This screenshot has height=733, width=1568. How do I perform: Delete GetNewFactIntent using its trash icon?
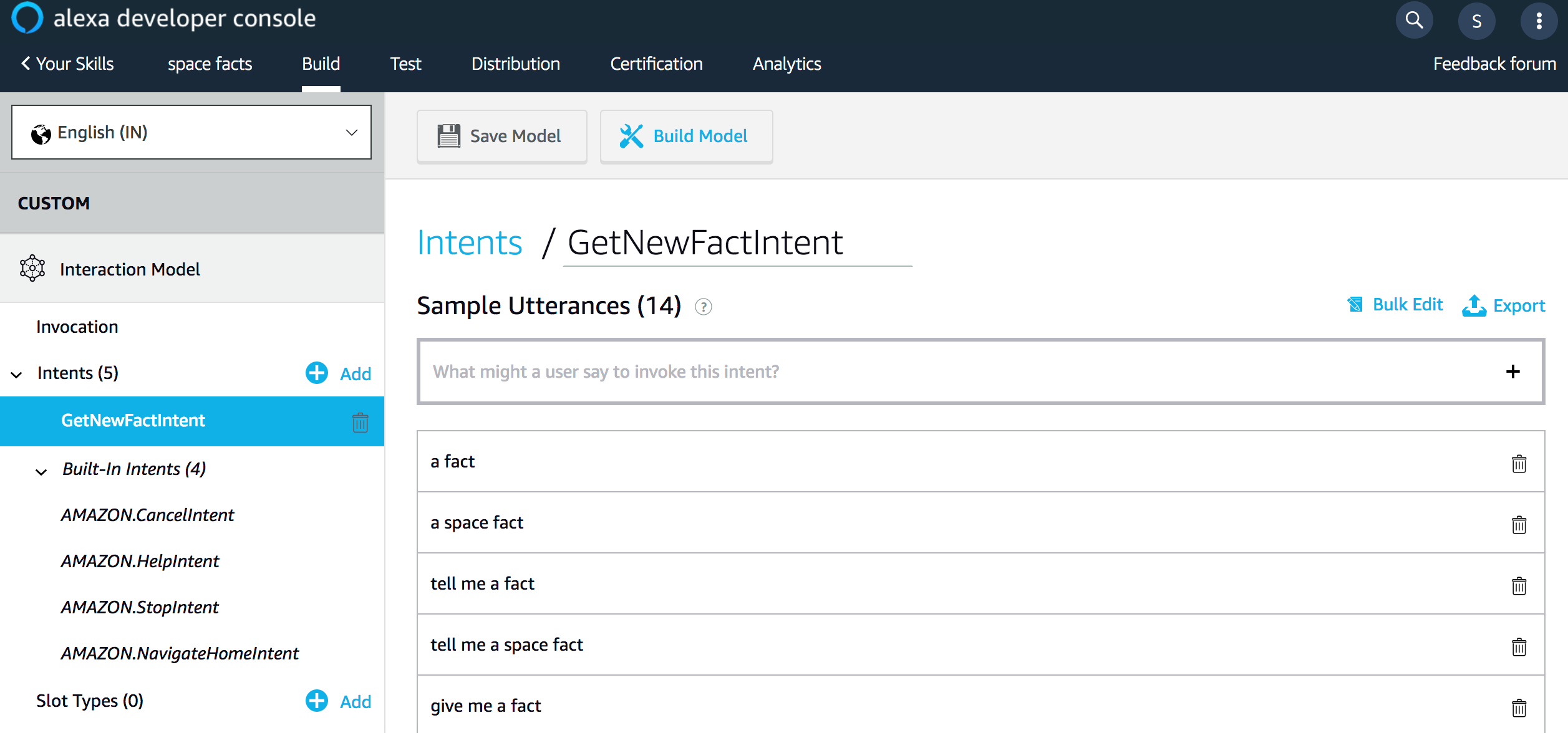coord(361,421)
